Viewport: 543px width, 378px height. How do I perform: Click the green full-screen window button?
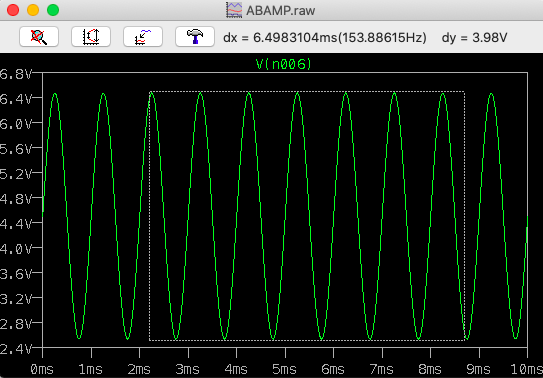53,10
